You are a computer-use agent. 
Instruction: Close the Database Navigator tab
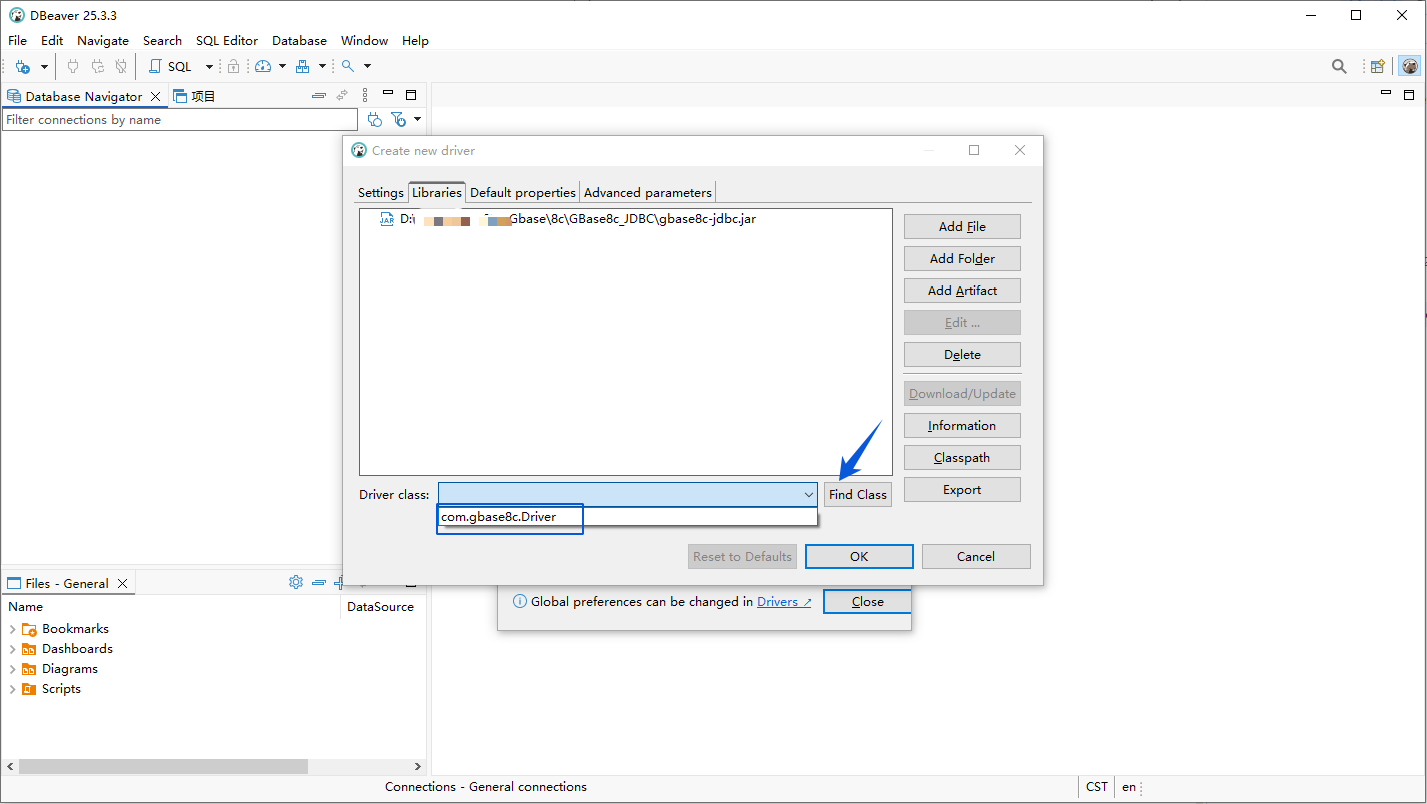[x=155, y=96]
